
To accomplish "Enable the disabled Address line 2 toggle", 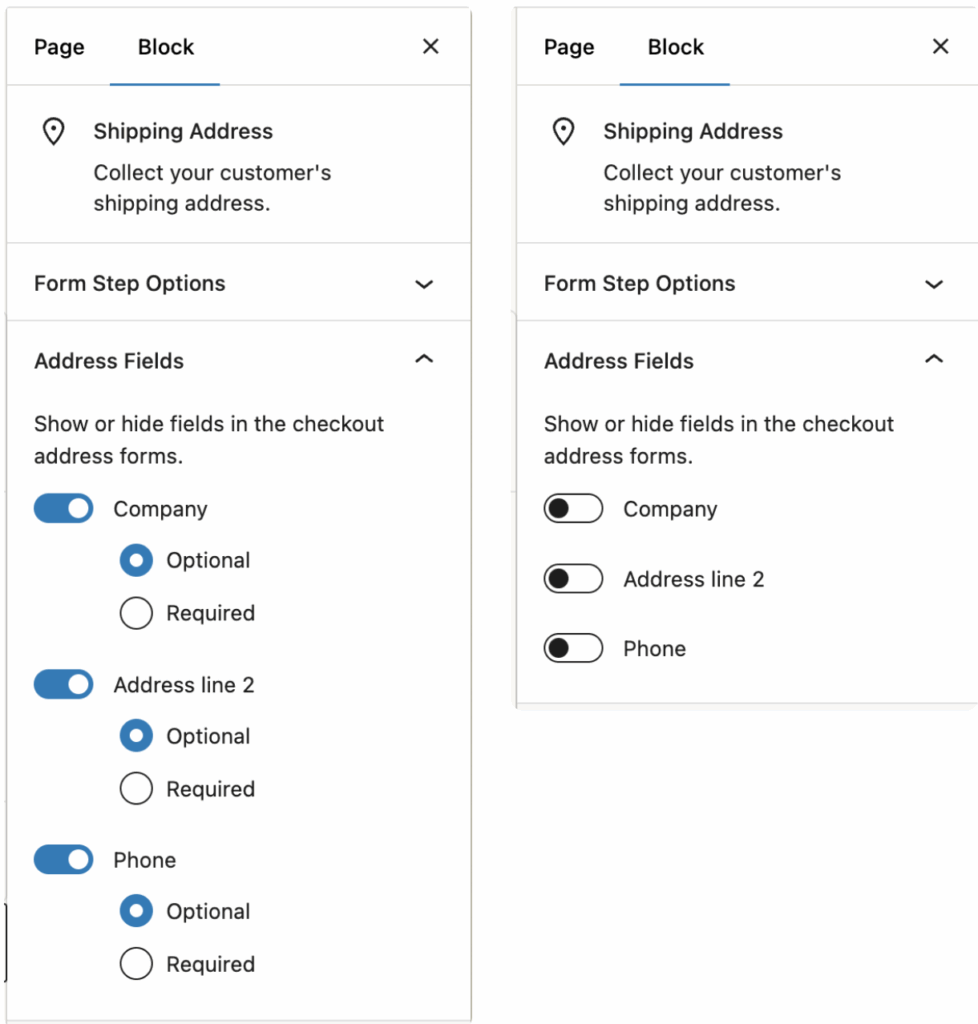I will pos(573,579).
